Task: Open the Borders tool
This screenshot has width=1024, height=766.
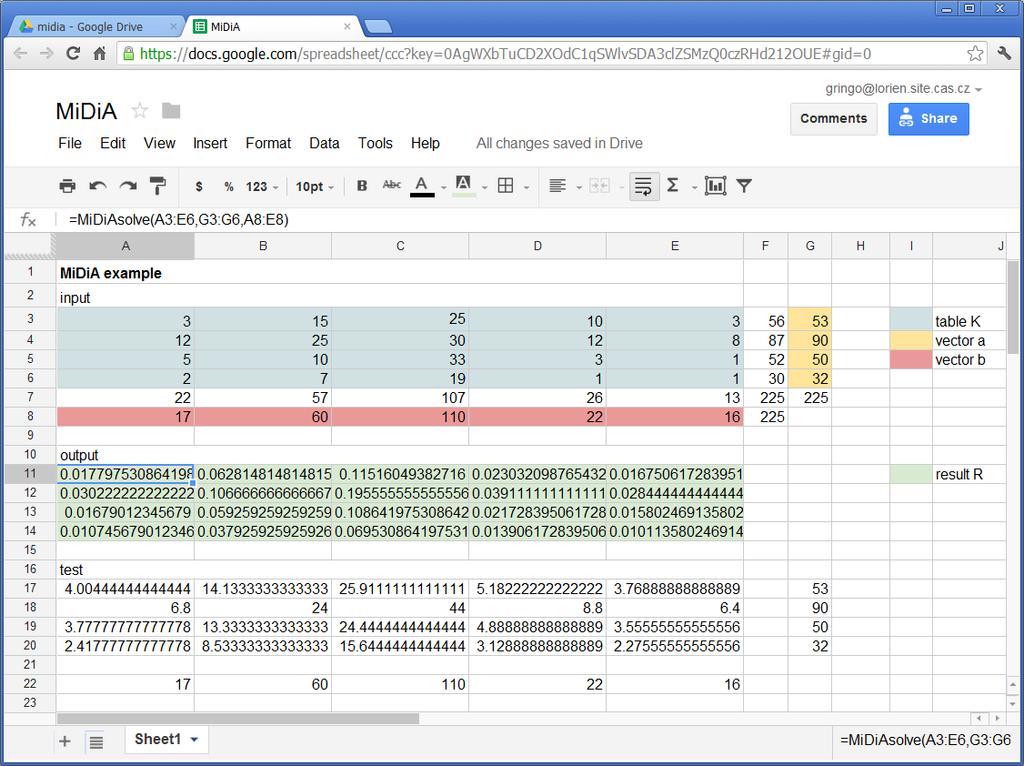Action: [x=505, y=186]
